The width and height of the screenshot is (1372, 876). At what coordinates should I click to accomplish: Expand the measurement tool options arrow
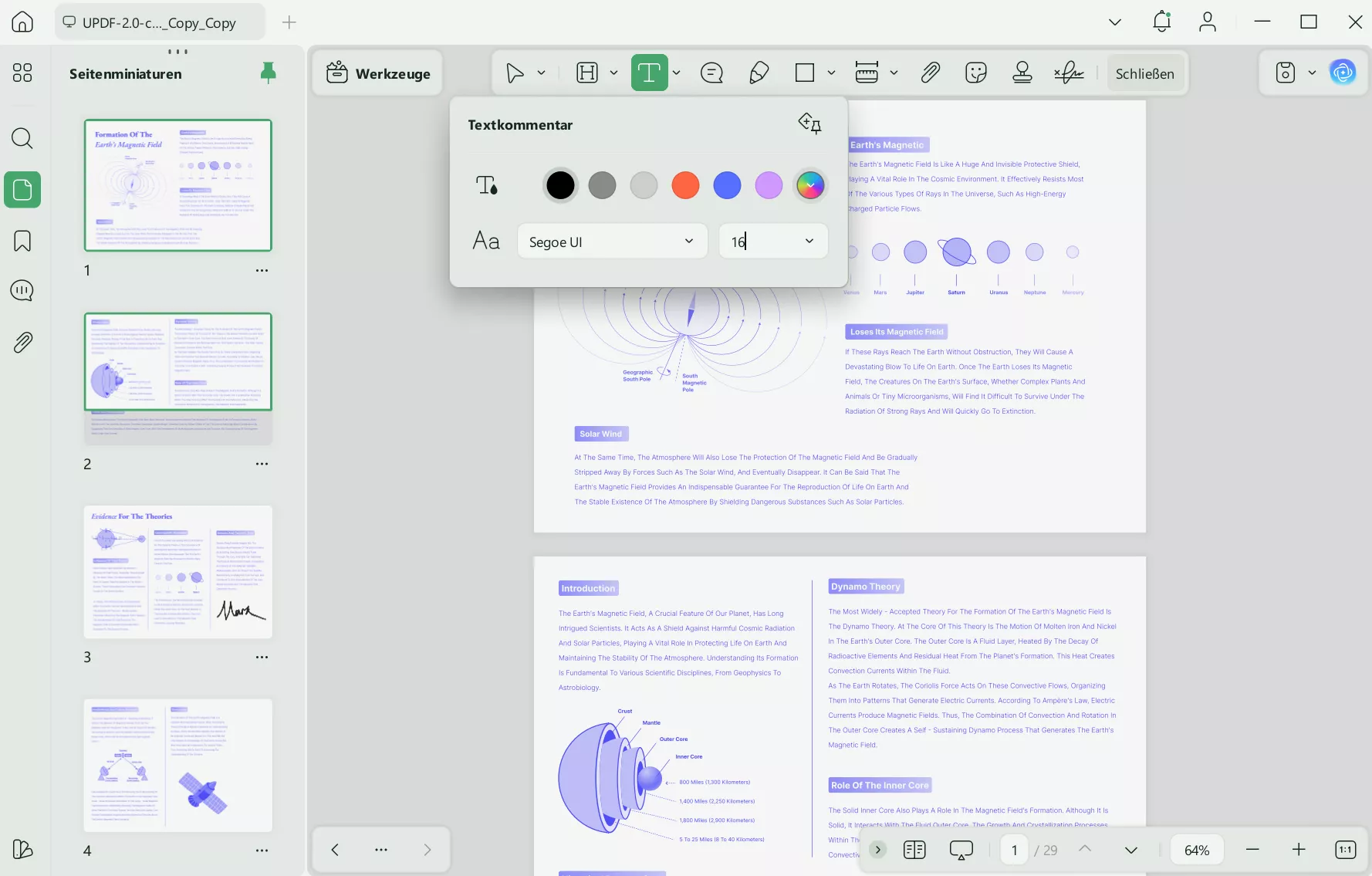click(894, 73)
